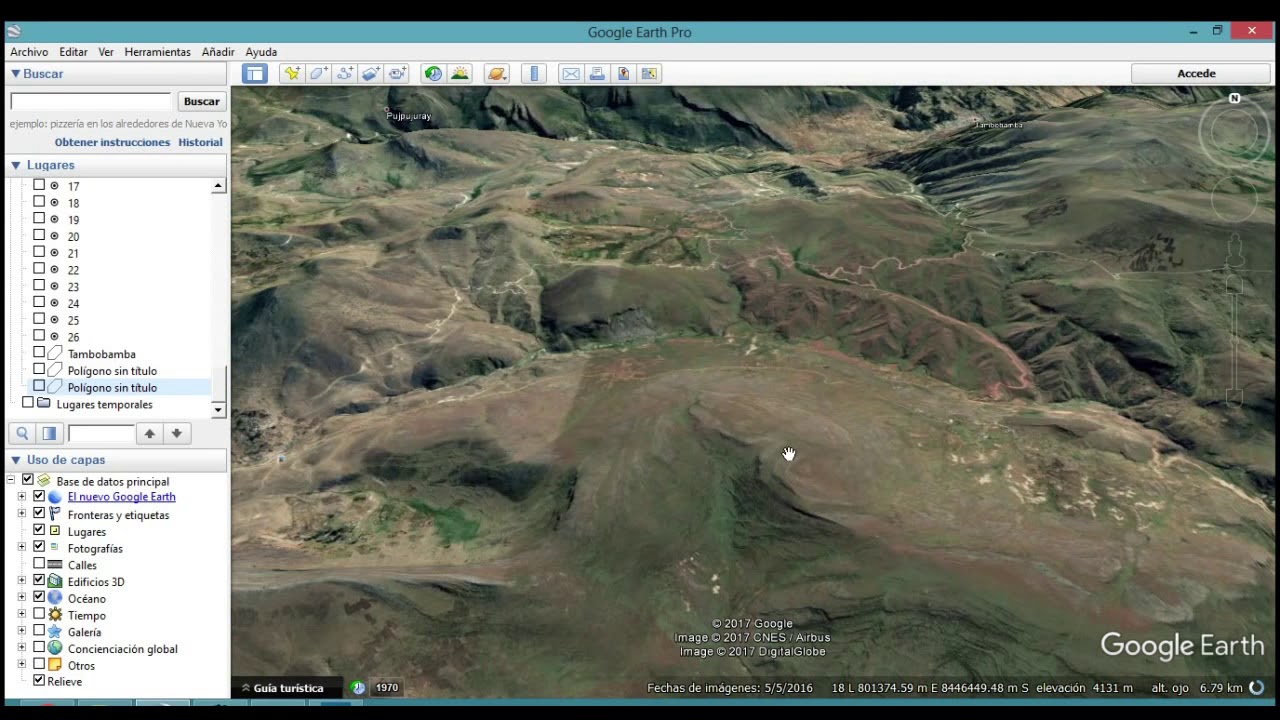Expand the Fronteras y etiquetas layer
The height and width of the screenshot is (720, 1280).
21,514
